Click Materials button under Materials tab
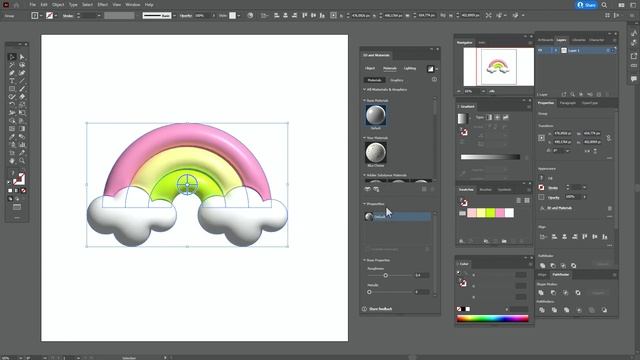The image size is (640, 360). pos(374,80)
